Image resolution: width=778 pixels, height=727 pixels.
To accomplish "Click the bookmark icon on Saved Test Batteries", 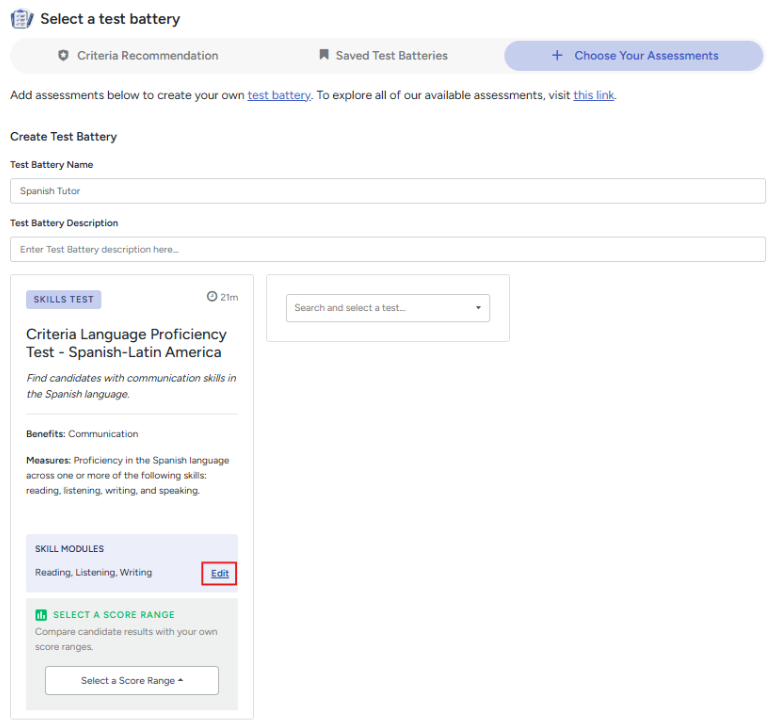I will pos(324,55).
